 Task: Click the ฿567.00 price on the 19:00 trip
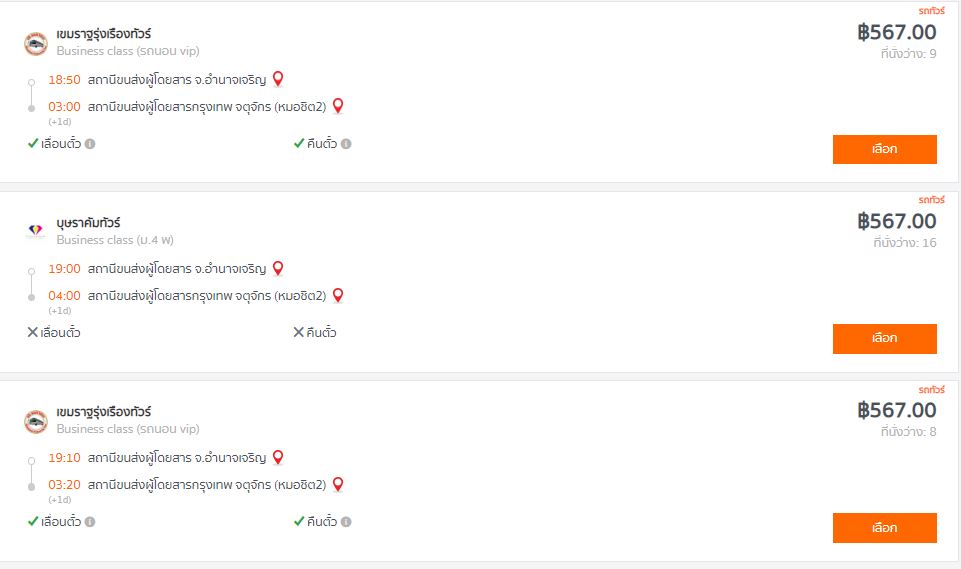[897, 221]
